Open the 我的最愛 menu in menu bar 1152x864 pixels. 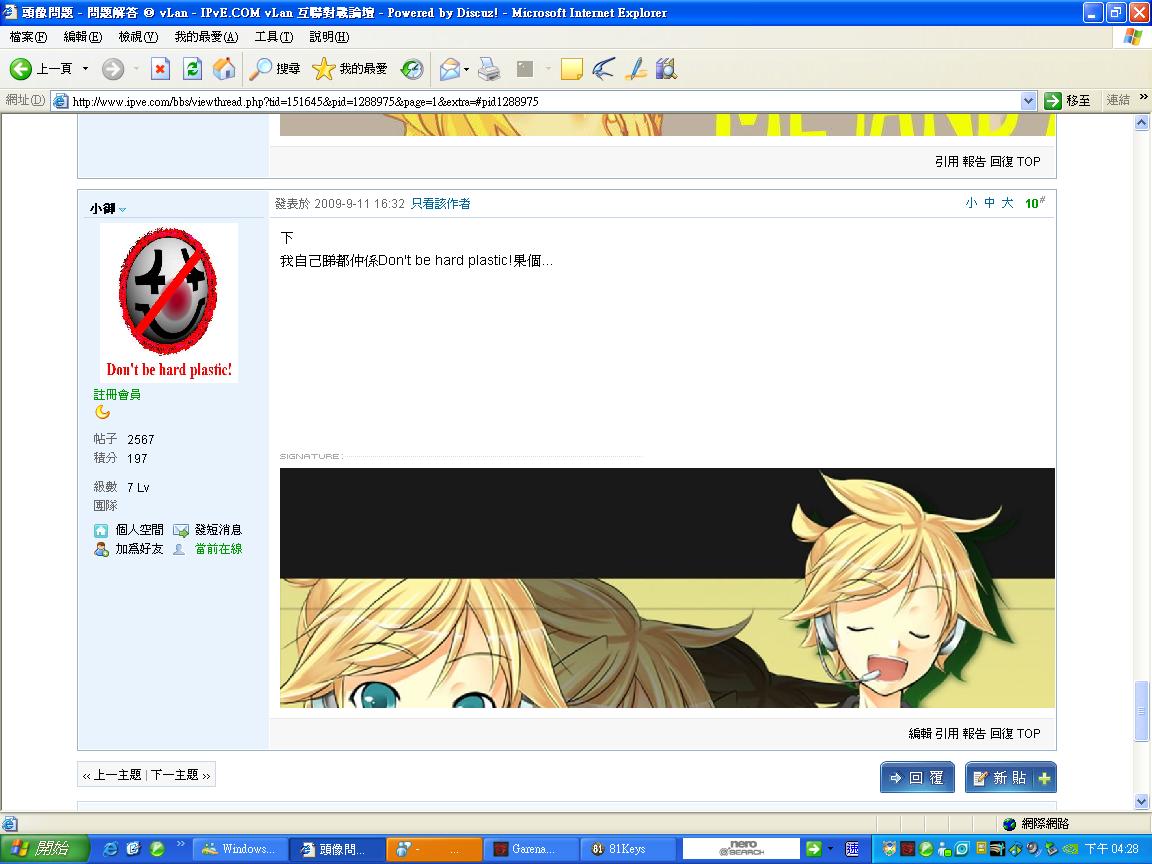[206, 37]
